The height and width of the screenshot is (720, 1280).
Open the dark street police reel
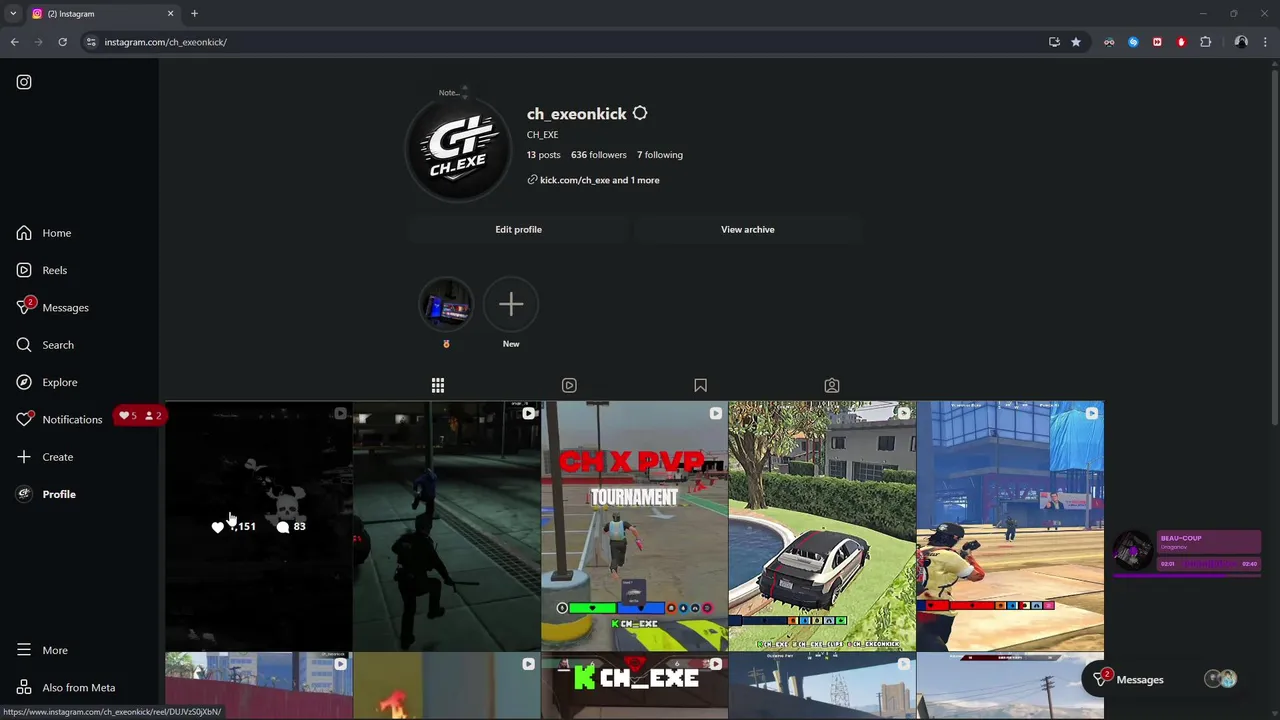tap(446, 526)
